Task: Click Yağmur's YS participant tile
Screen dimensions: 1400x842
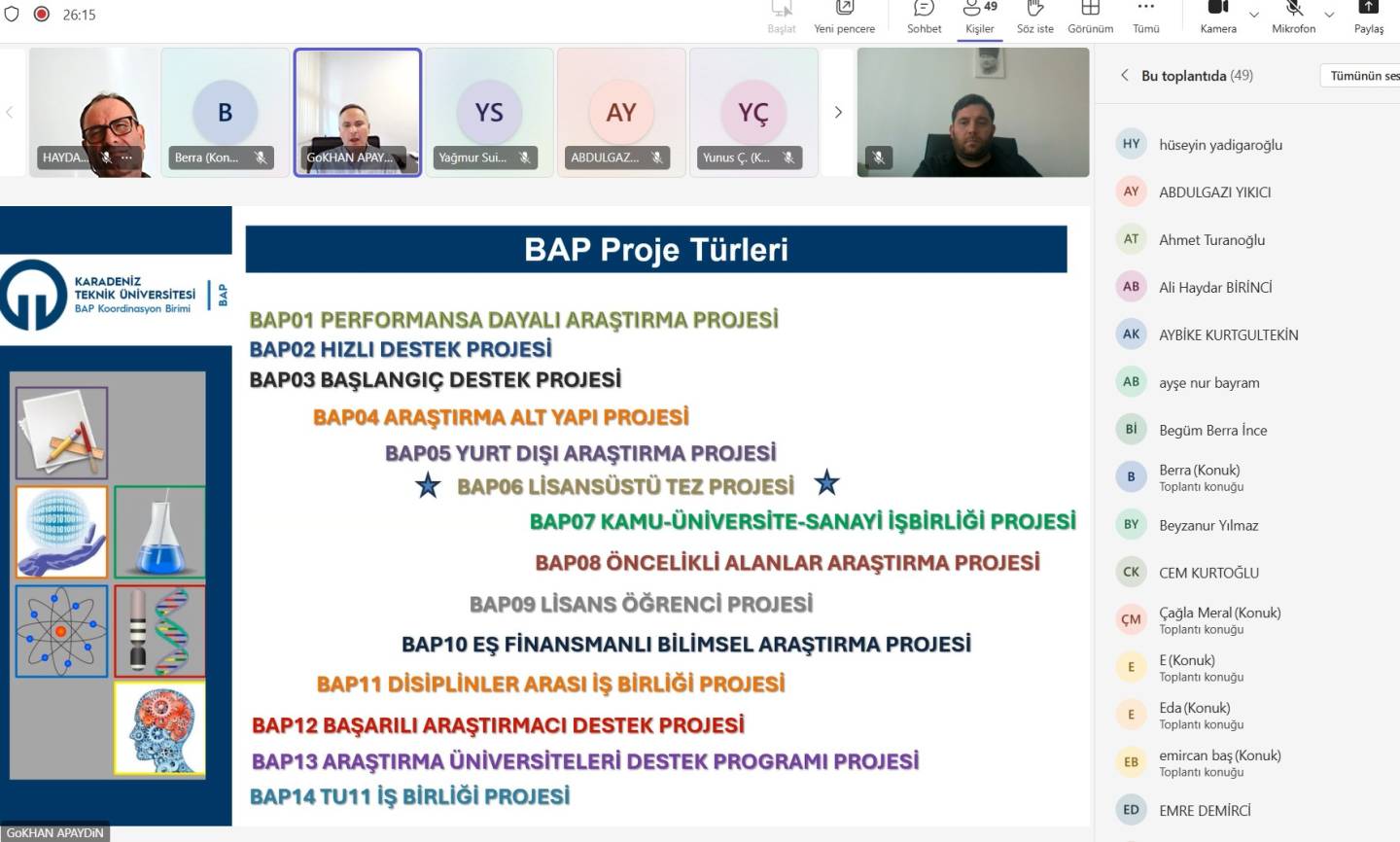Action: click(489, 112)
